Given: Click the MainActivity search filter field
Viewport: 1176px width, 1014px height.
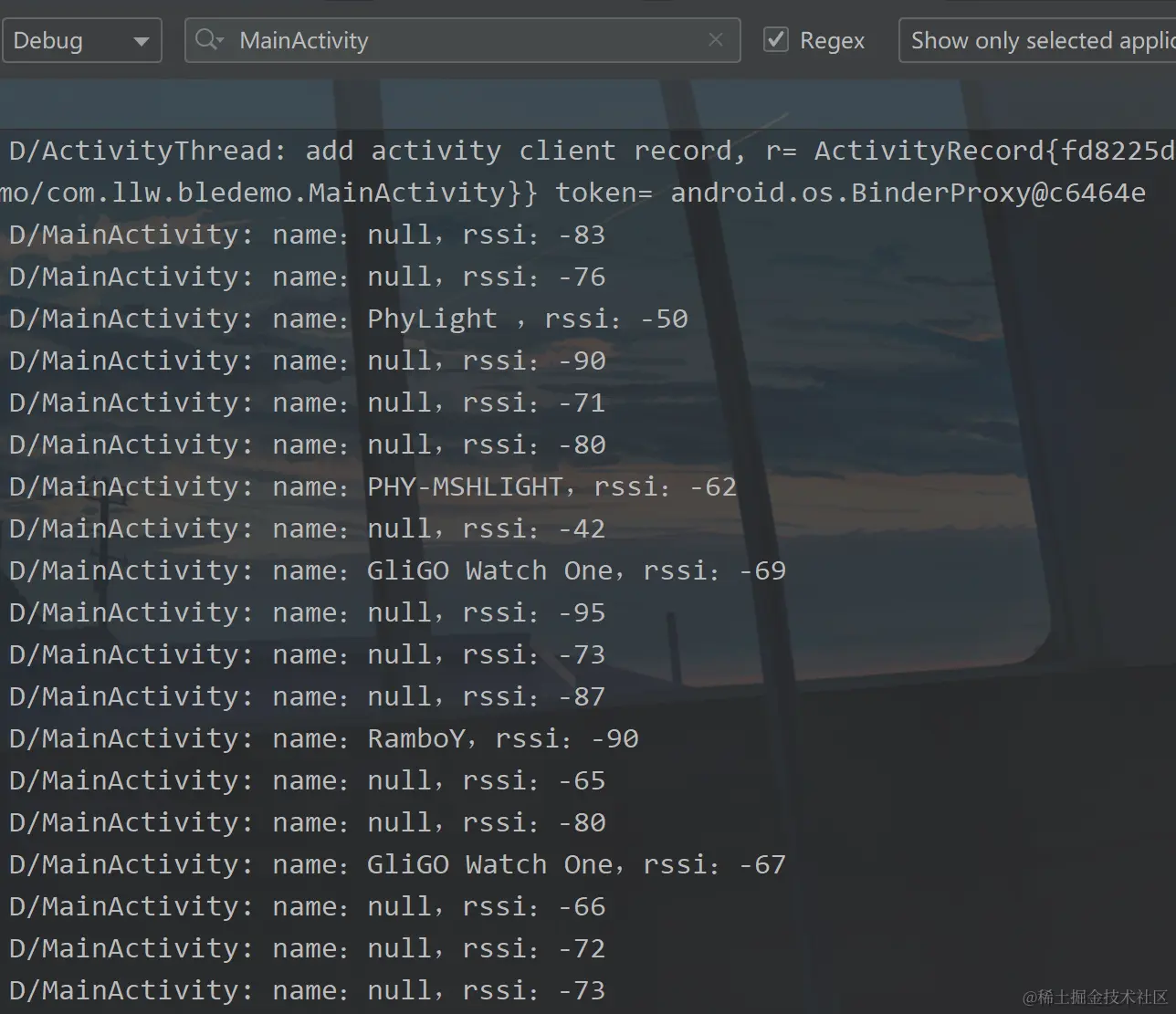Looking at the screenshot, I should click(462, 40).
